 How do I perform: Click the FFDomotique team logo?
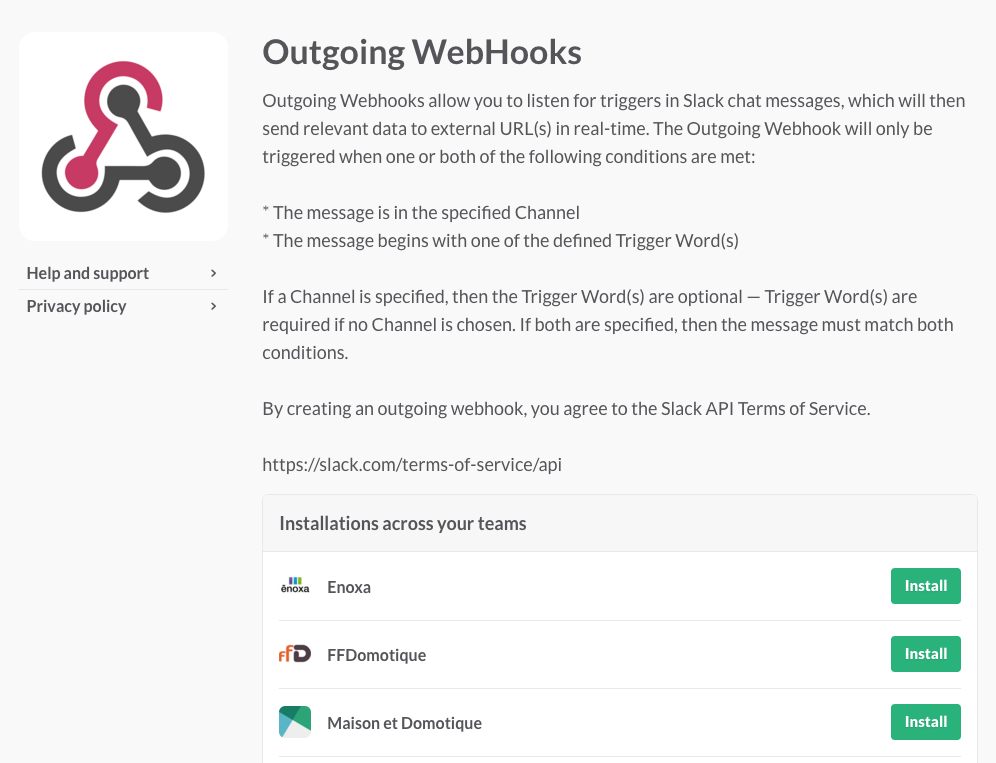(x=295, y=654)
